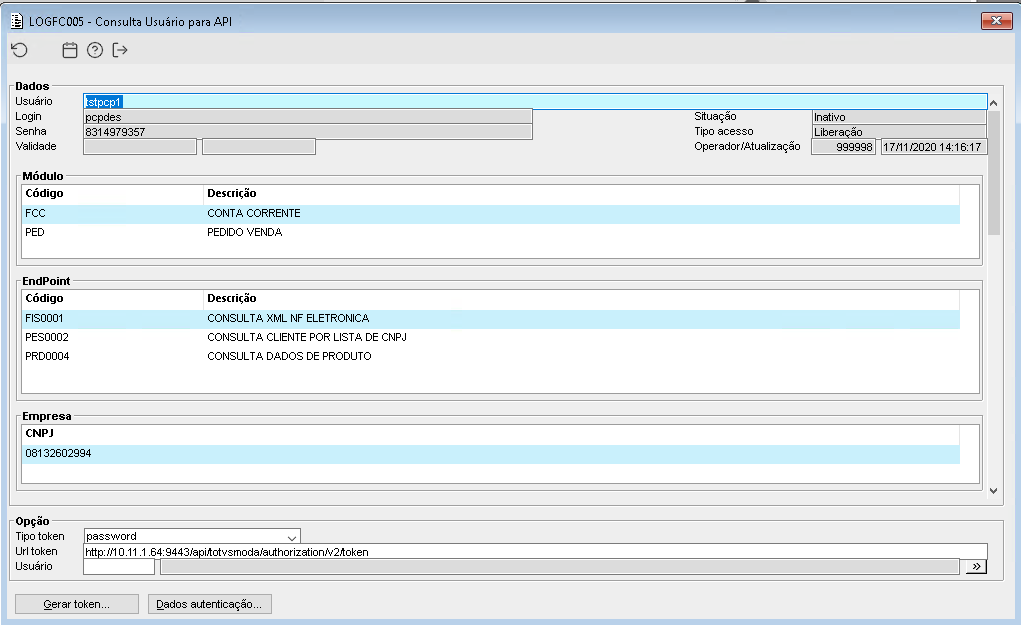1021x625 pixels.
Task: Click the long gray Usuário description field
Action: pos(560,567)
